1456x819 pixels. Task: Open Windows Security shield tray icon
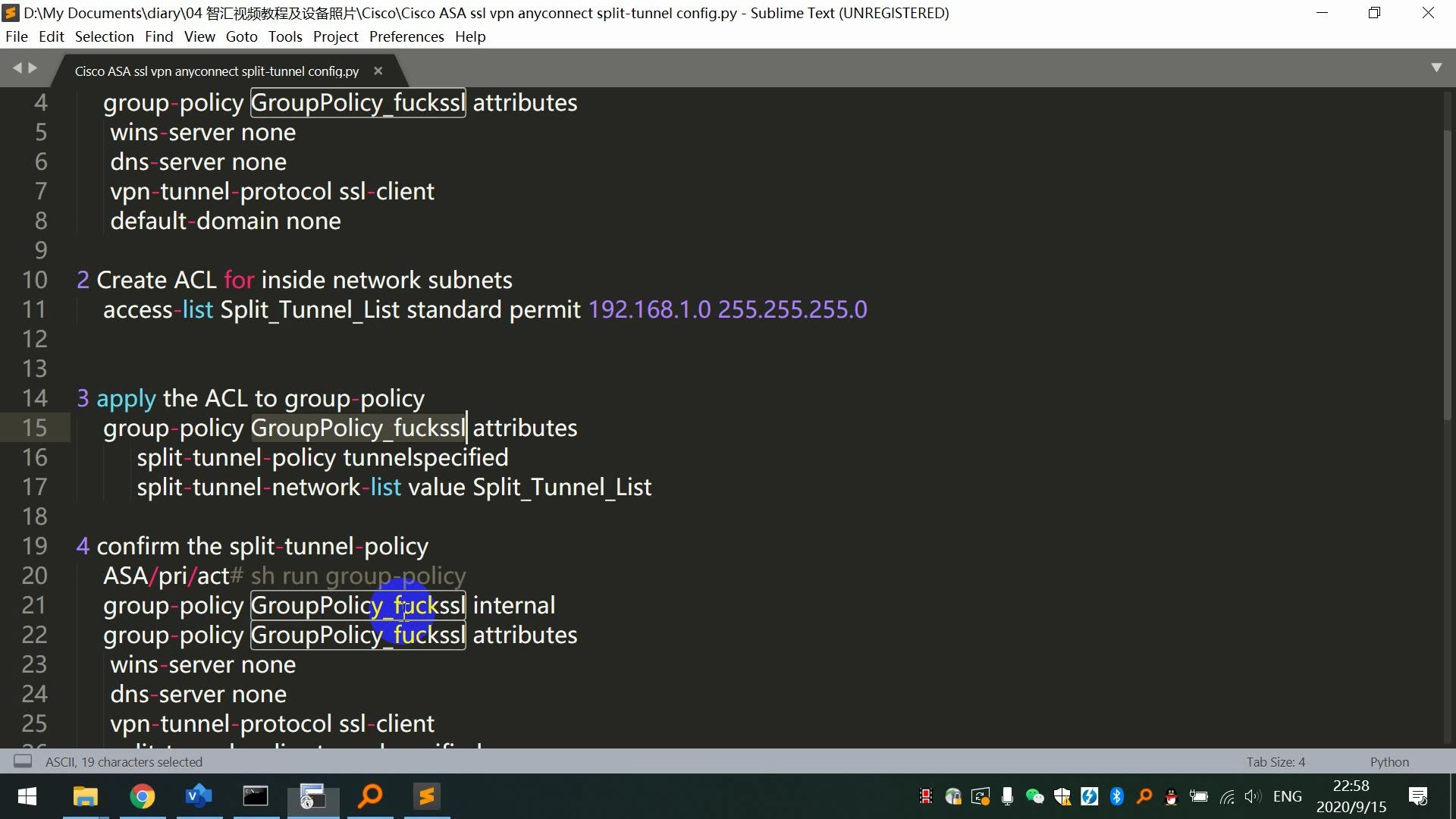point(1062,796)
